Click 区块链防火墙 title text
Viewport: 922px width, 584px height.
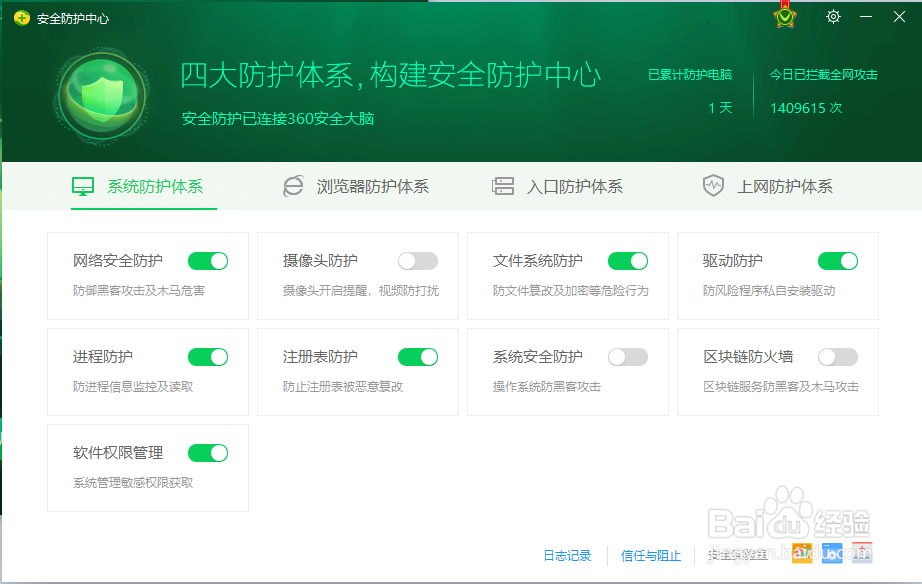point(748,356)
